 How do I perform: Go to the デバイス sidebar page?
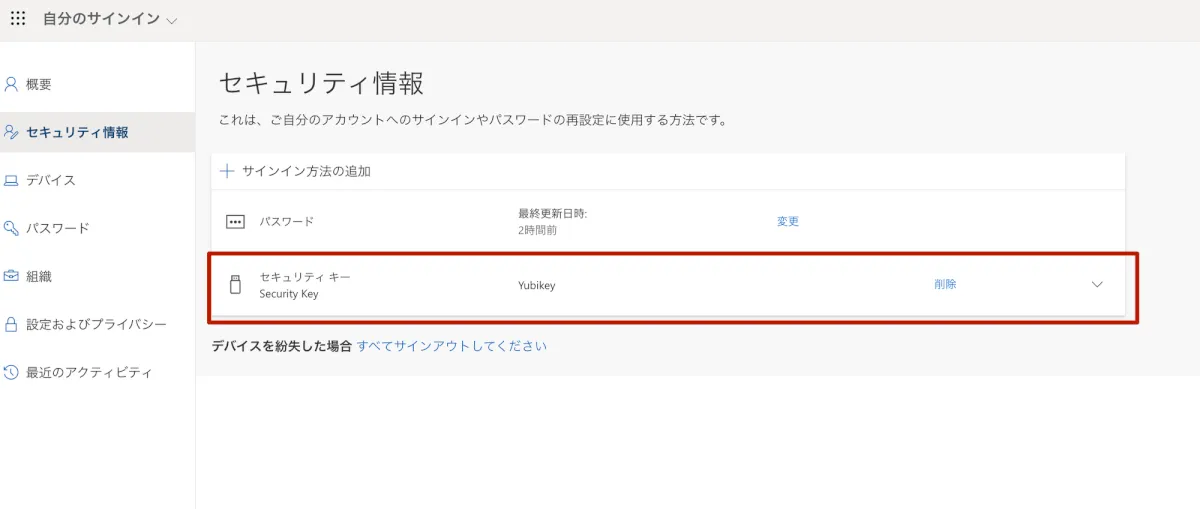pyautogui.click(x=51, y=180)
